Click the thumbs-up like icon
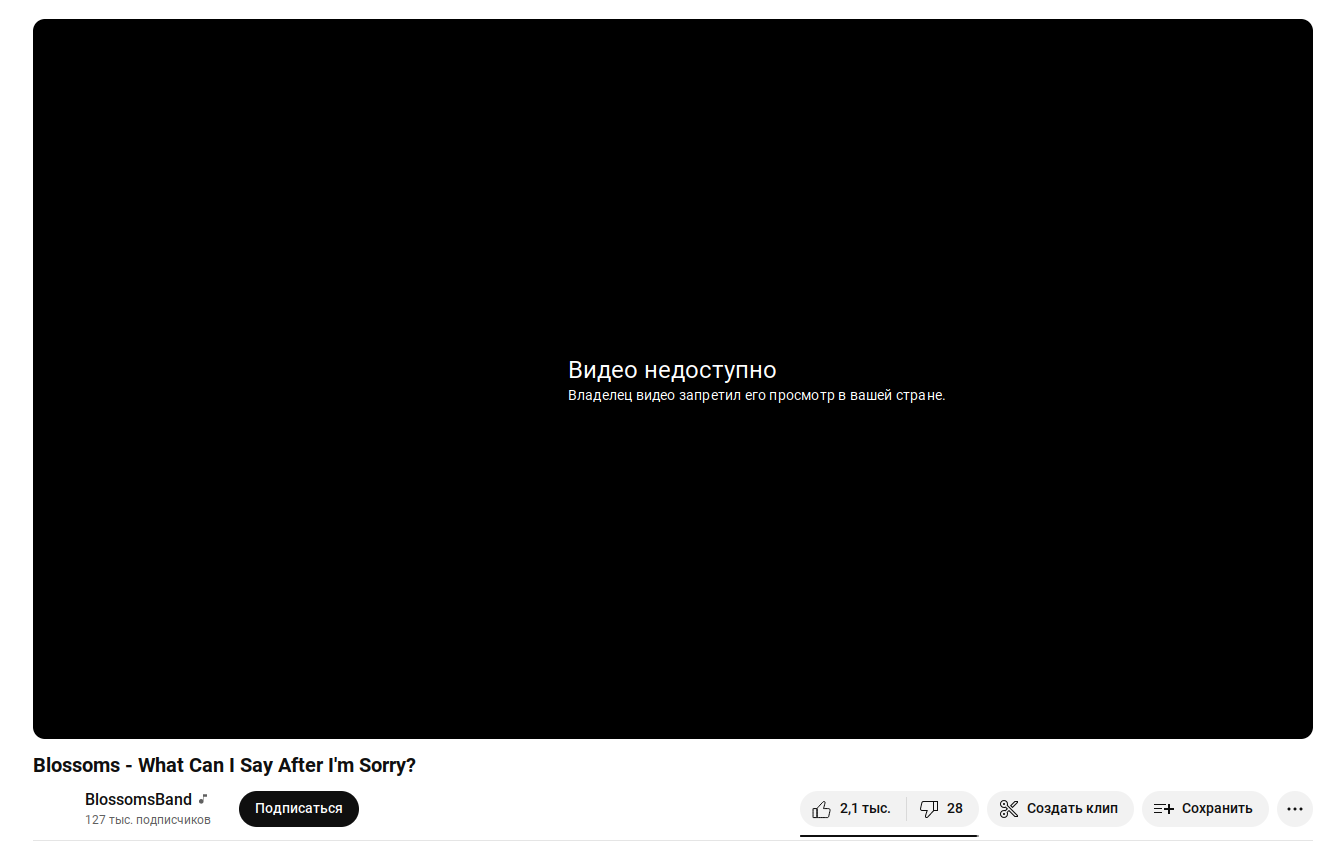The height and width of the screenshot is (845, 1321). [x=821, y=809]
